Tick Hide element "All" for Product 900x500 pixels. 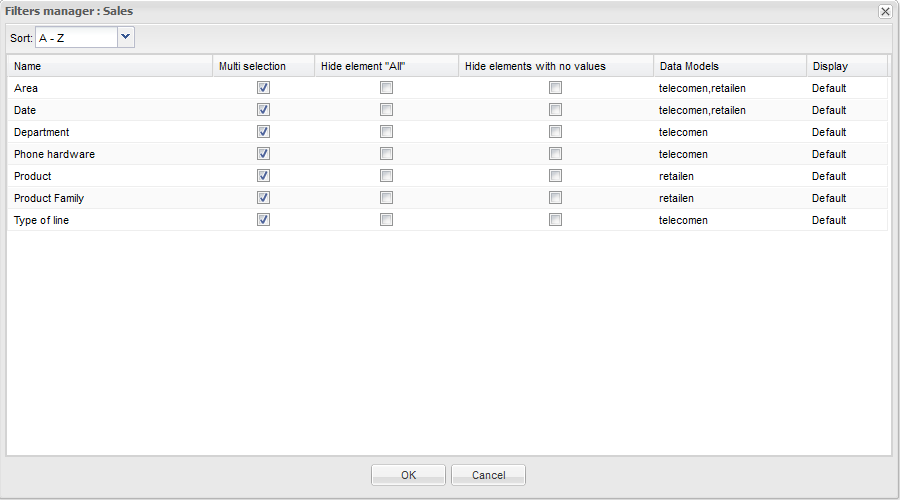[386, 176]
